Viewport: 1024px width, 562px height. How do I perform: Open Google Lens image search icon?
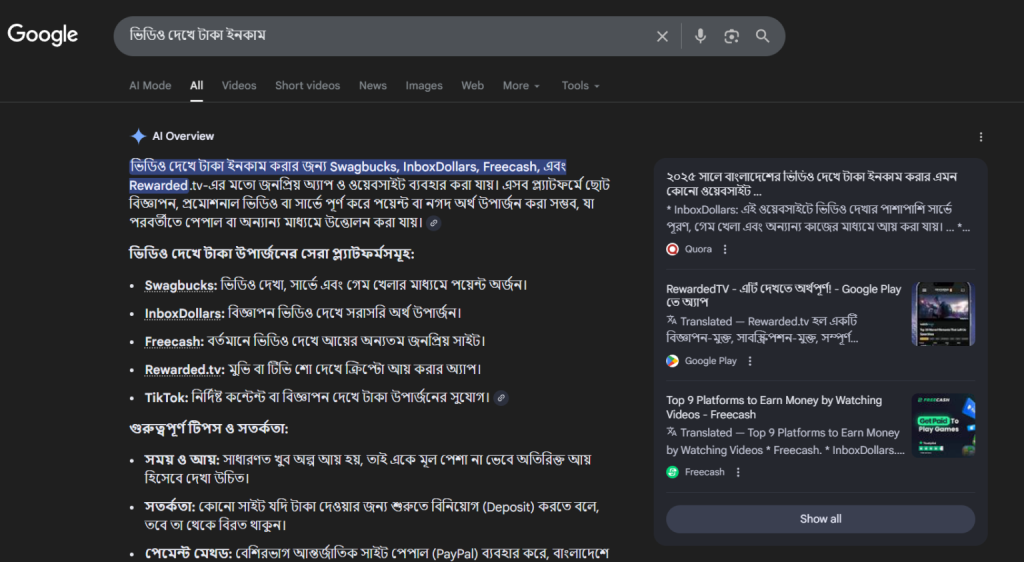coord(731,37)
